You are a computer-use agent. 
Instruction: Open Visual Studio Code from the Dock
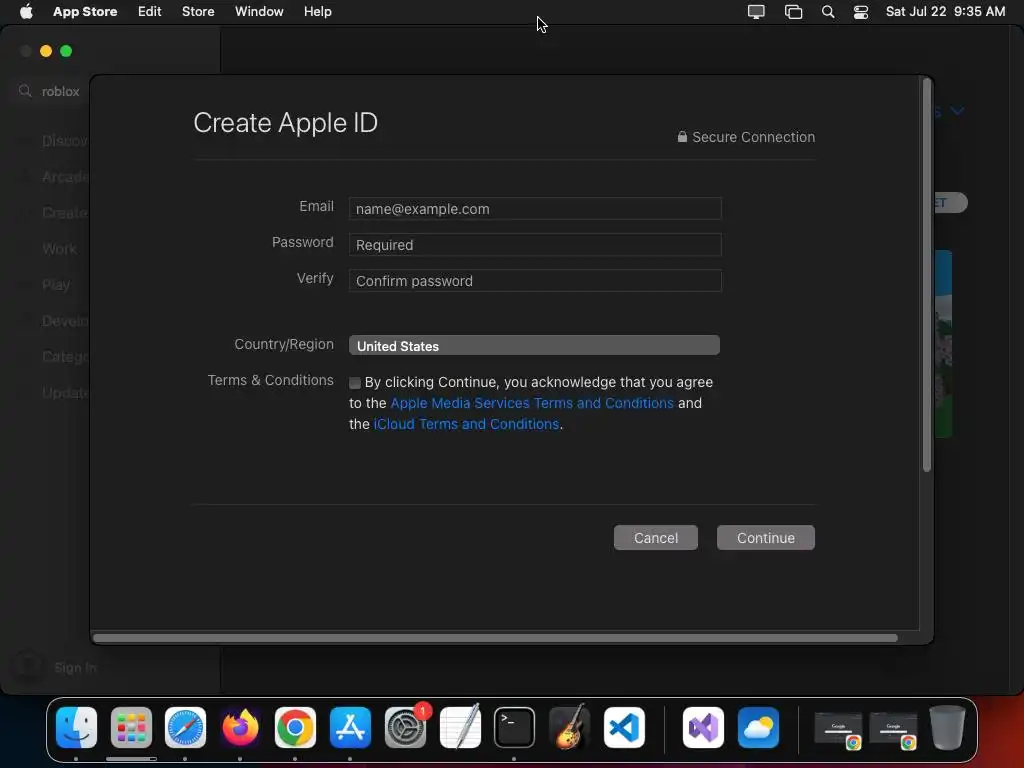624,728
